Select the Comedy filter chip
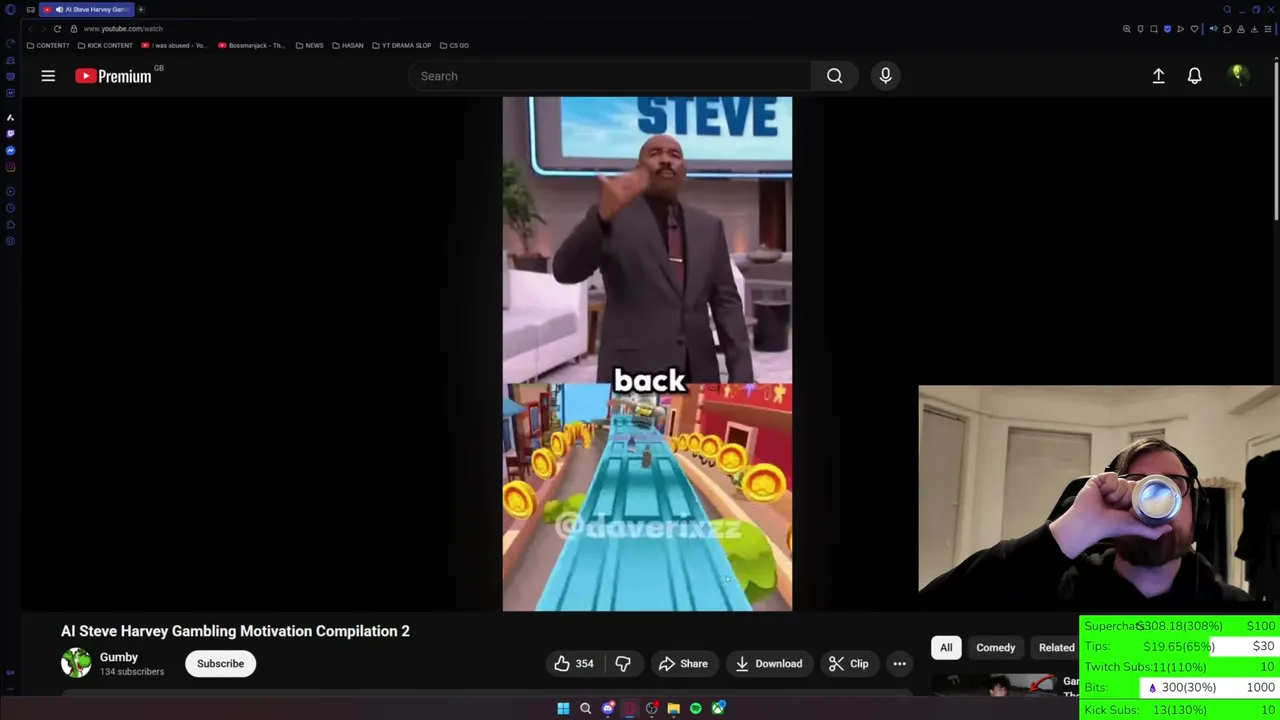The width and height of the screenshot is (1280, 720). pyautogui.click(x=995, y=648)
